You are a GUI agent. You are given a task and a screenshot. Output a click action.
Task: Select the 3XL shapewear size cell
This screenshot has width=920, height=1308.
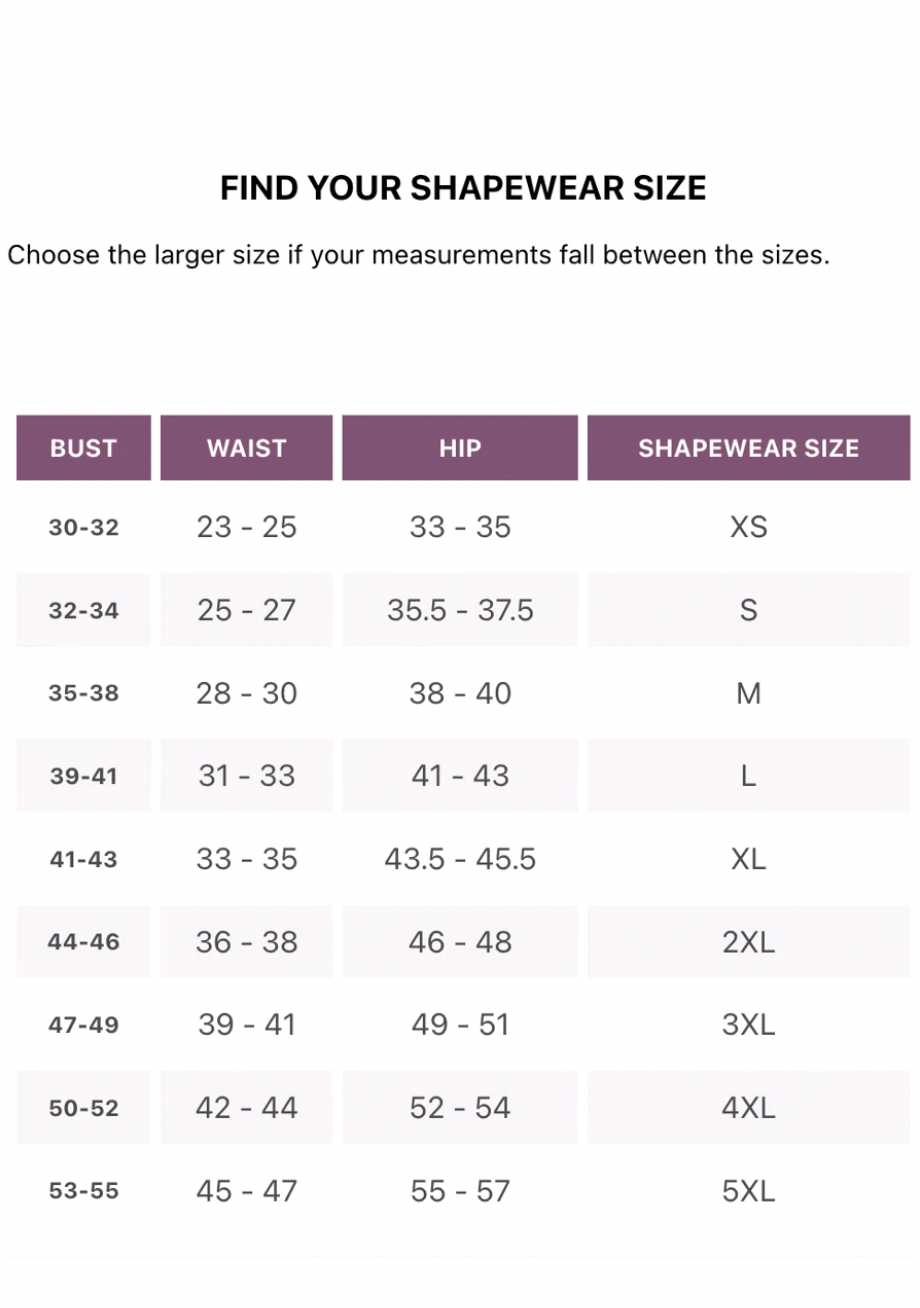(748, 1025)
